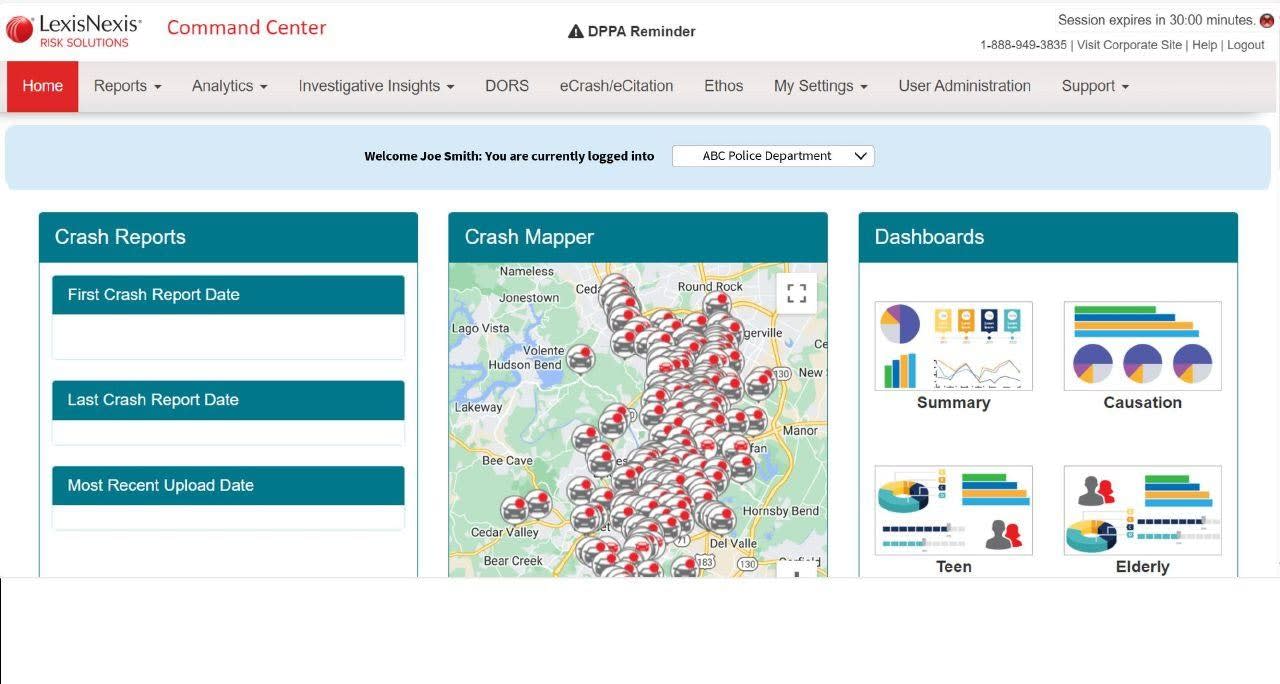Screen dimensions: 1280x684
Task: Expand Investigative Insights menu
Action: [376, 86]
